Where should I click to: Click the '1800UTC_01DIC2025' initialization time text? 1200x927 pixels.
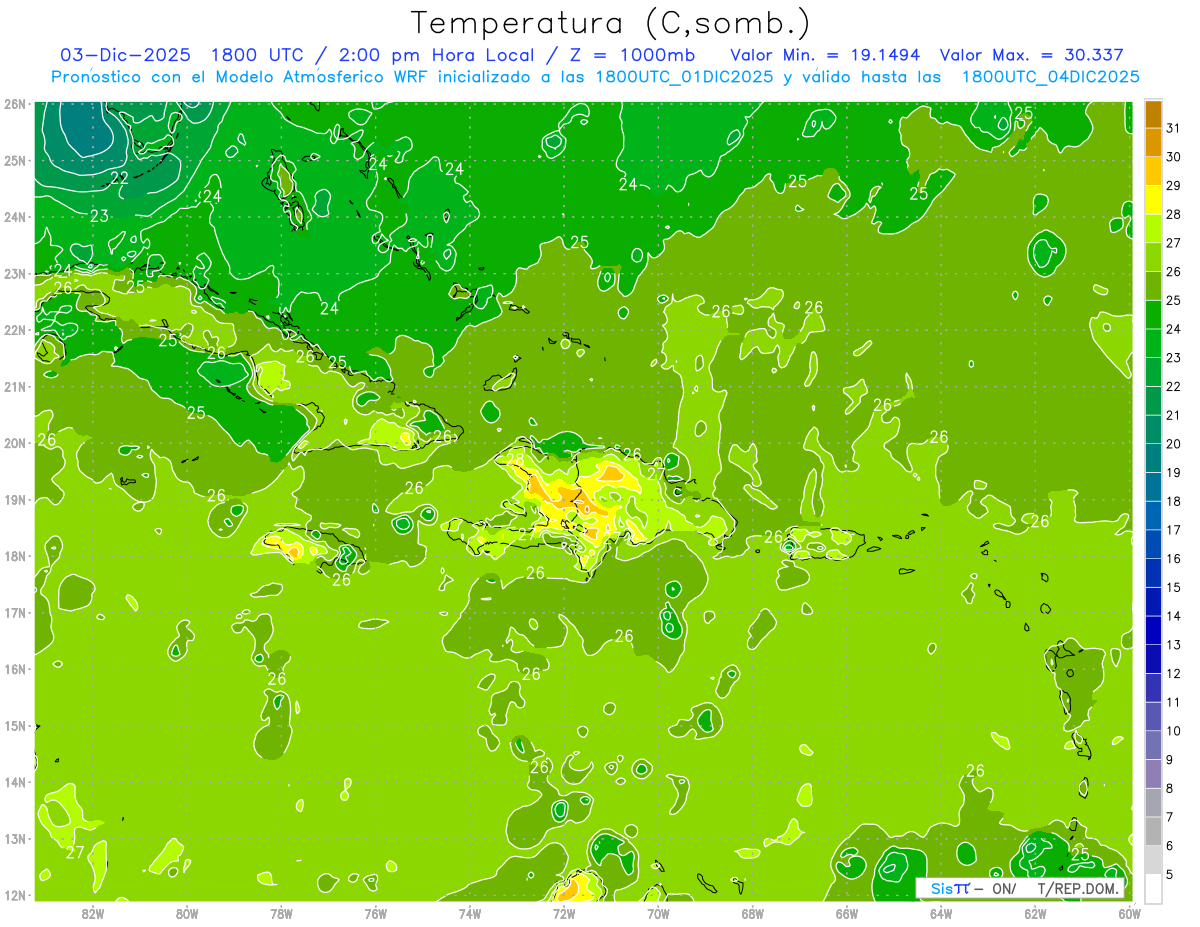point(683,77)
